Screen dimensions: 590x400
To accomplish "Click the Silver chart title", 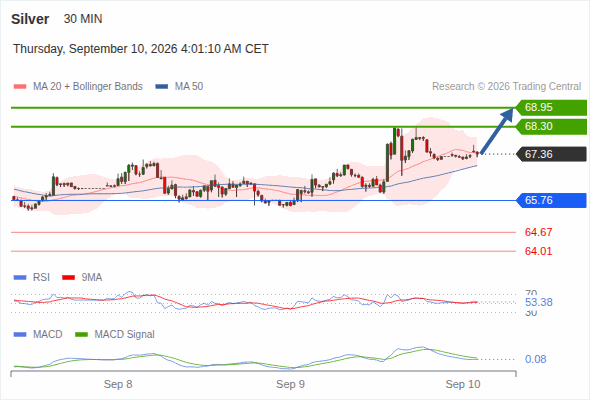I will pyautogui.click(x=30, y=19).
